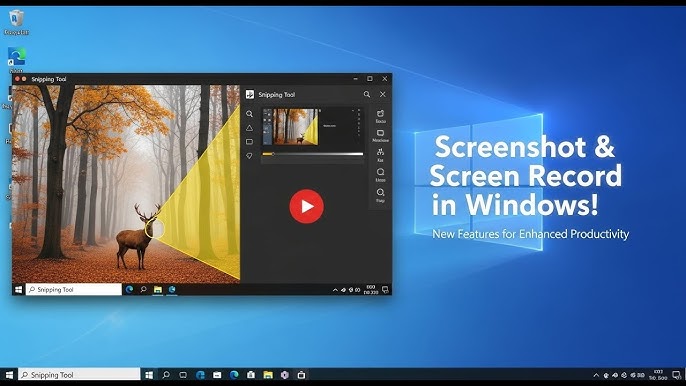Click the clock in the inner window taskbar
This screenshot has width=686, height=386.
(x=371, y=289)
